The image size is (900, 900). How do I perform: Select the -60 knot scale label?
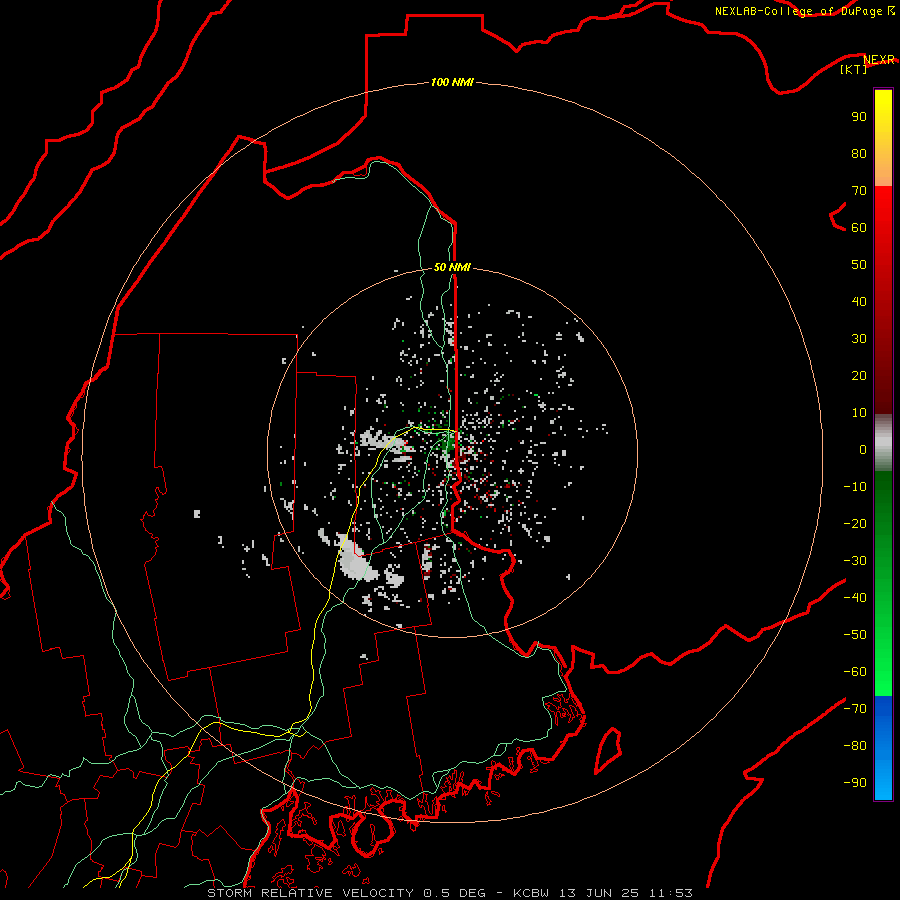[x=855, y=672]
